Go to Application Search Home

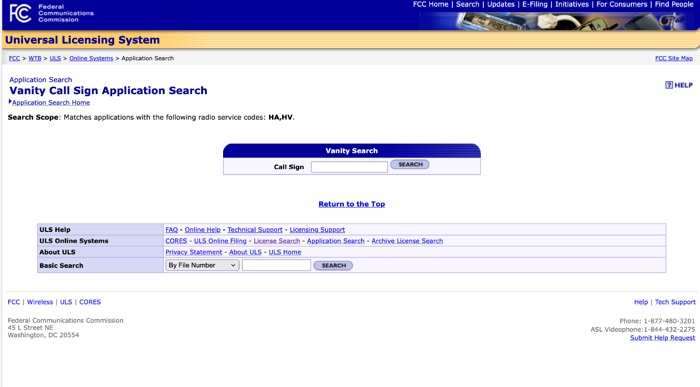click(51, 103)
